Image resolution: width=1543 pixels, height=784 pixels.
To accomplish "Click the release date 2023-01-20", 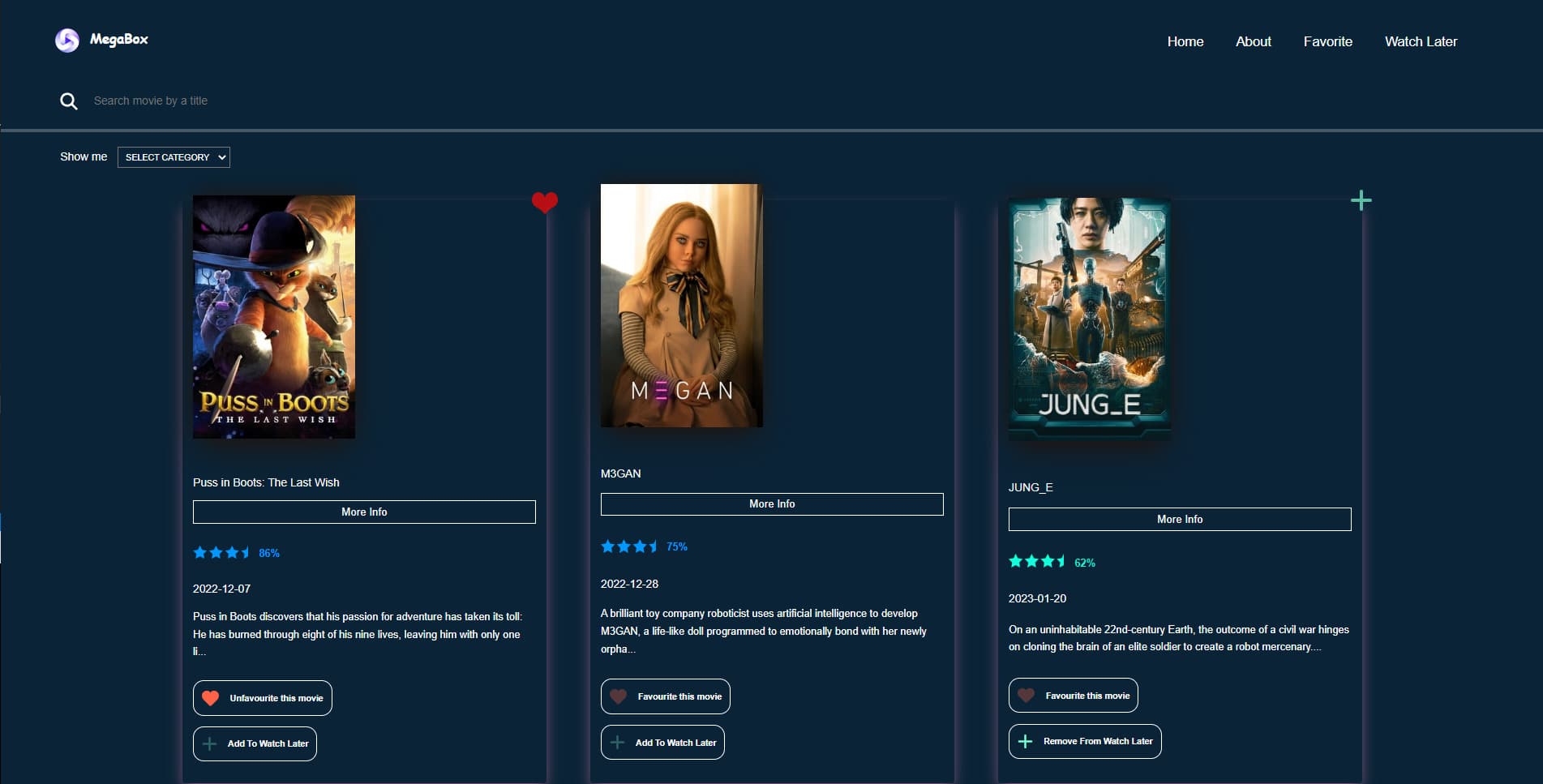I will tap(1037, 598).
